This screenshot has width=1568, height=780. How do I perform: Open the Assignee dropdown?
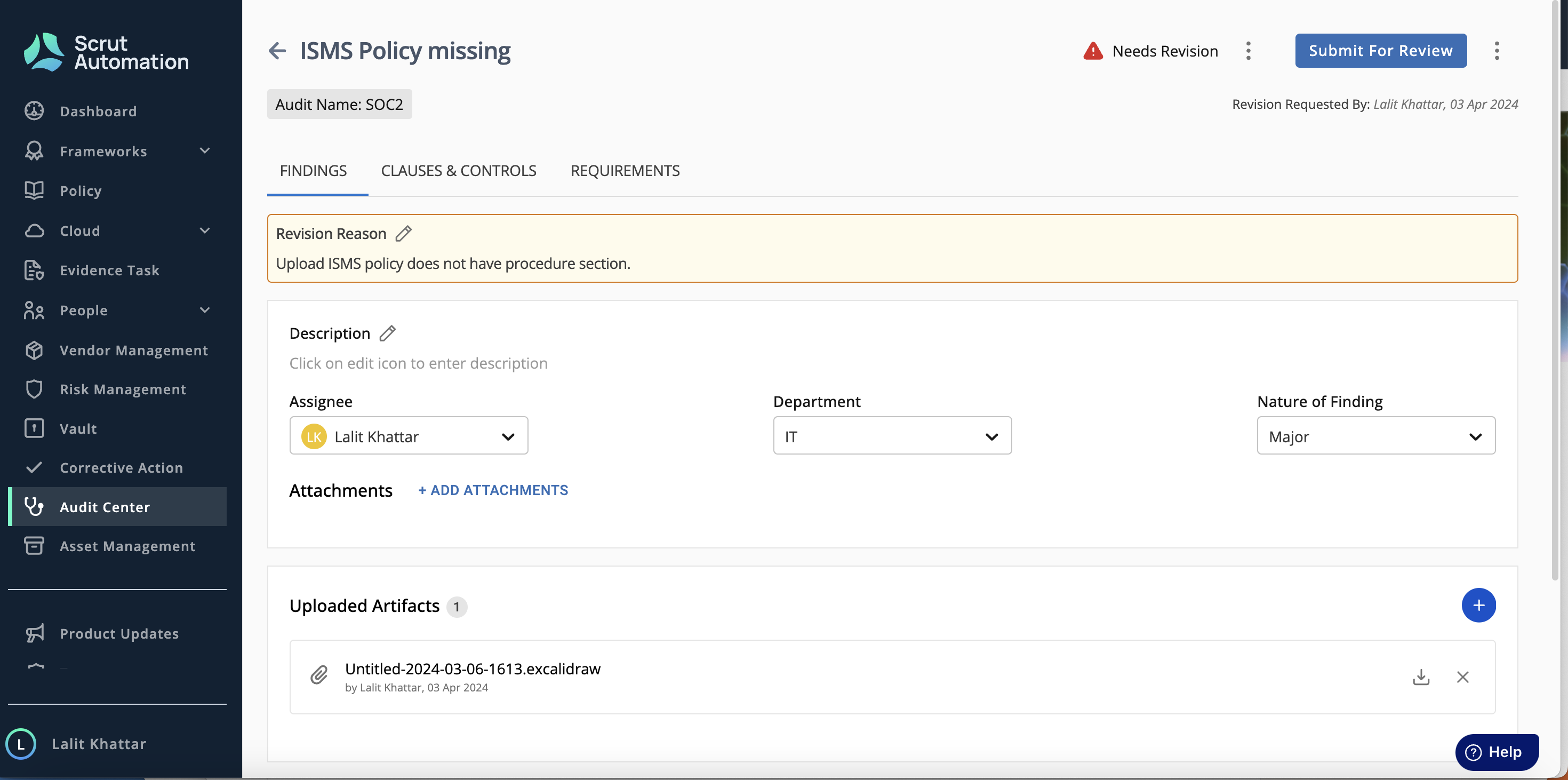click(x=409, y=435)
